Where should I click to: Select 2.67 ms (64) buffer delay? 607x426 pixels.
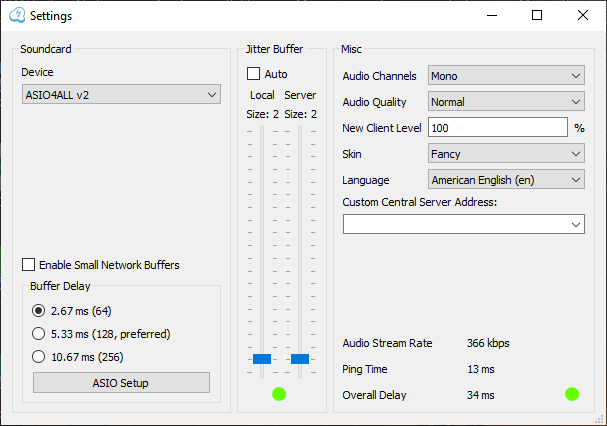click(40, 310)
